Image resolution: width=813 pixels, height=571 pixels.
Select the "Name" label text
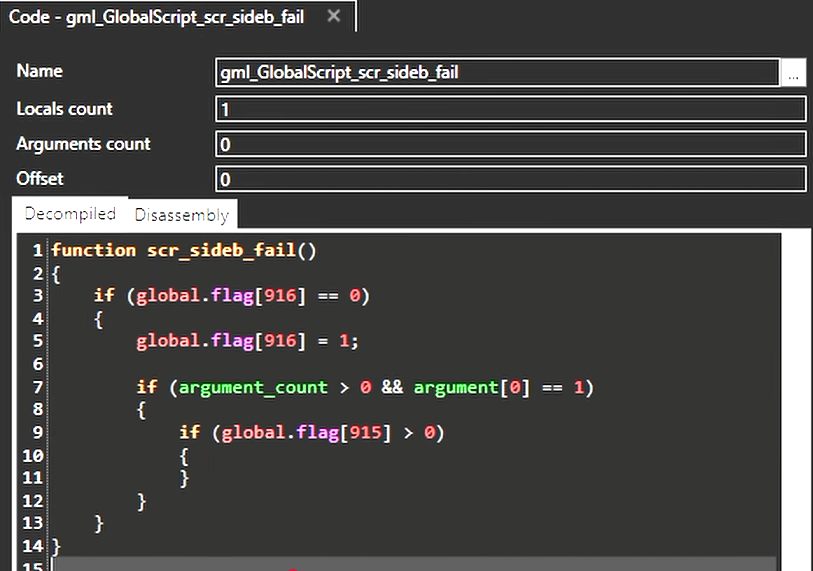click(x=39, y=71)
